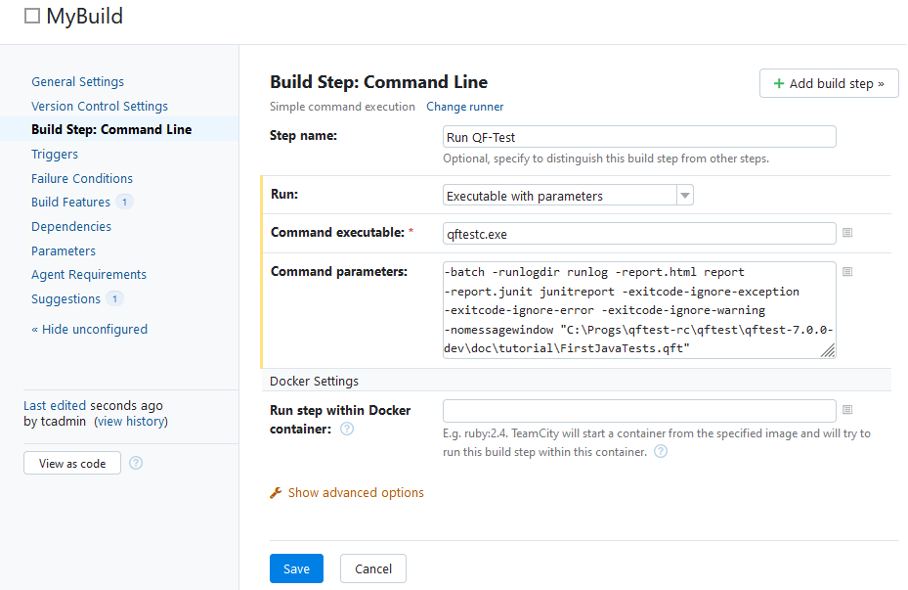The image size is (908, 590).
Task: Open help icon next to Run step within Docker container label
Action: [347, 429]
